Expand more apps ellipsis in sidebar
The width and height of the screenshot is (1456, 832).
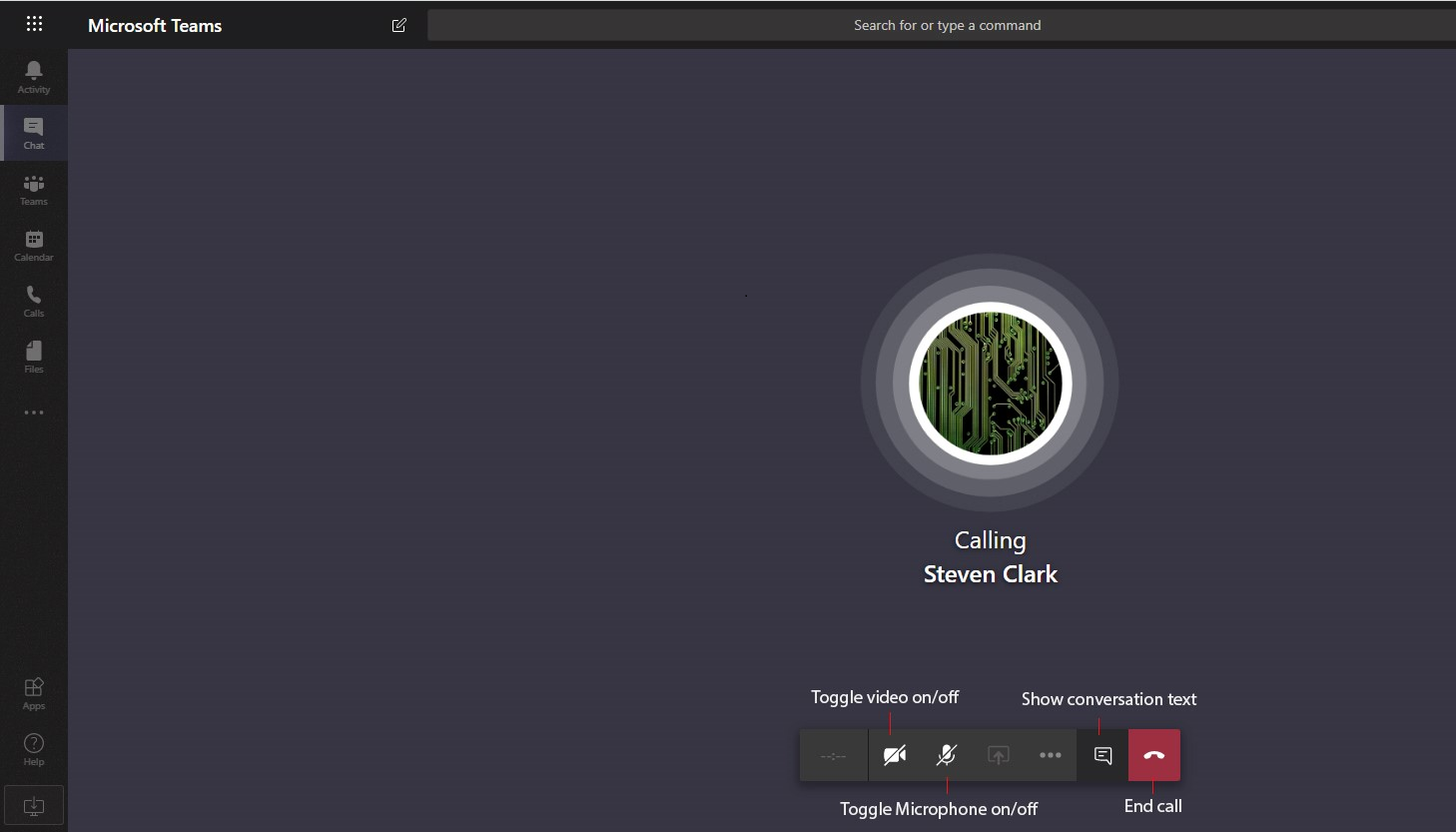[34, 413]
